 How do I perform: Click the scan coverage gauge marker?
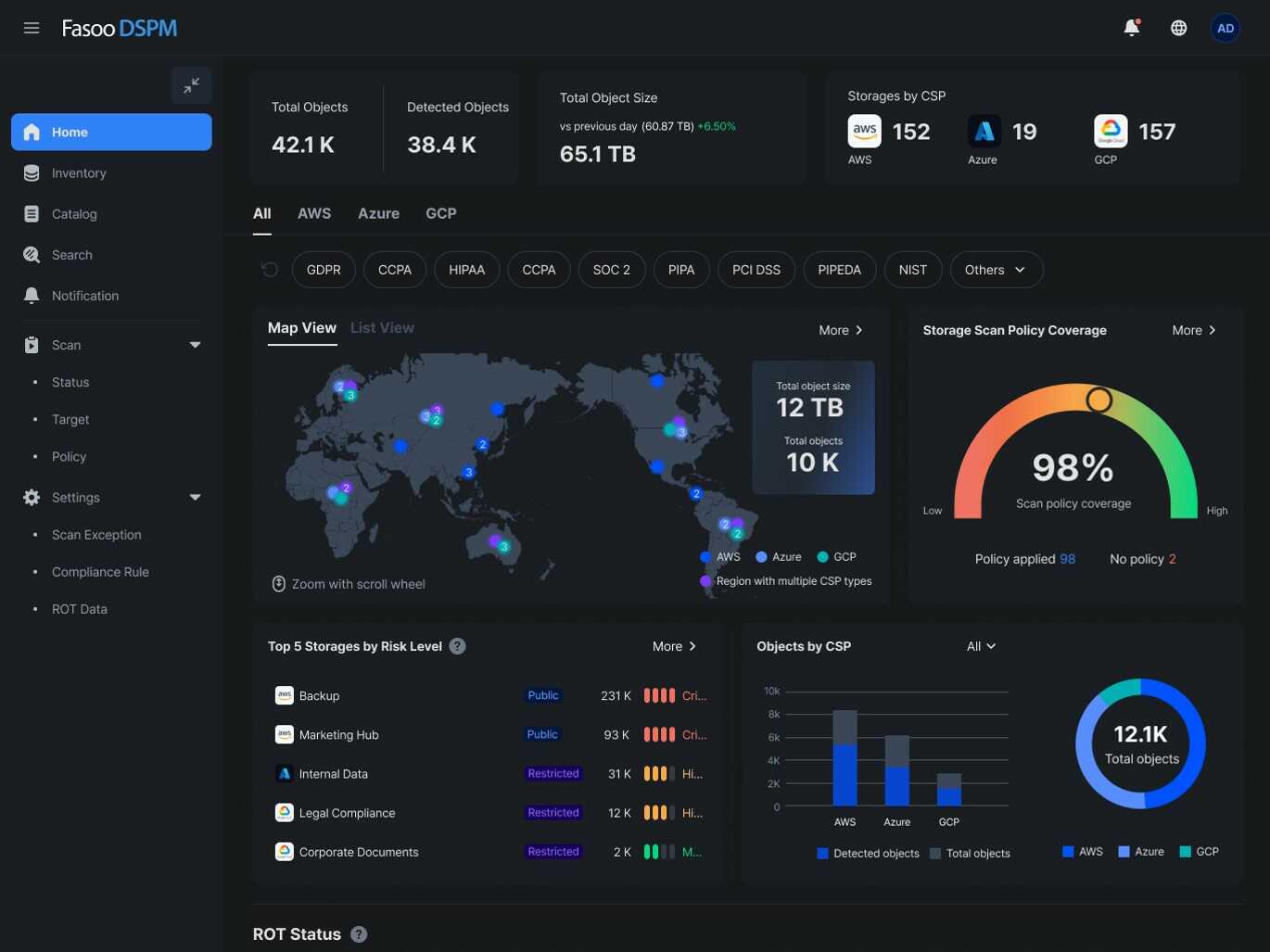tap(1099, 400)
